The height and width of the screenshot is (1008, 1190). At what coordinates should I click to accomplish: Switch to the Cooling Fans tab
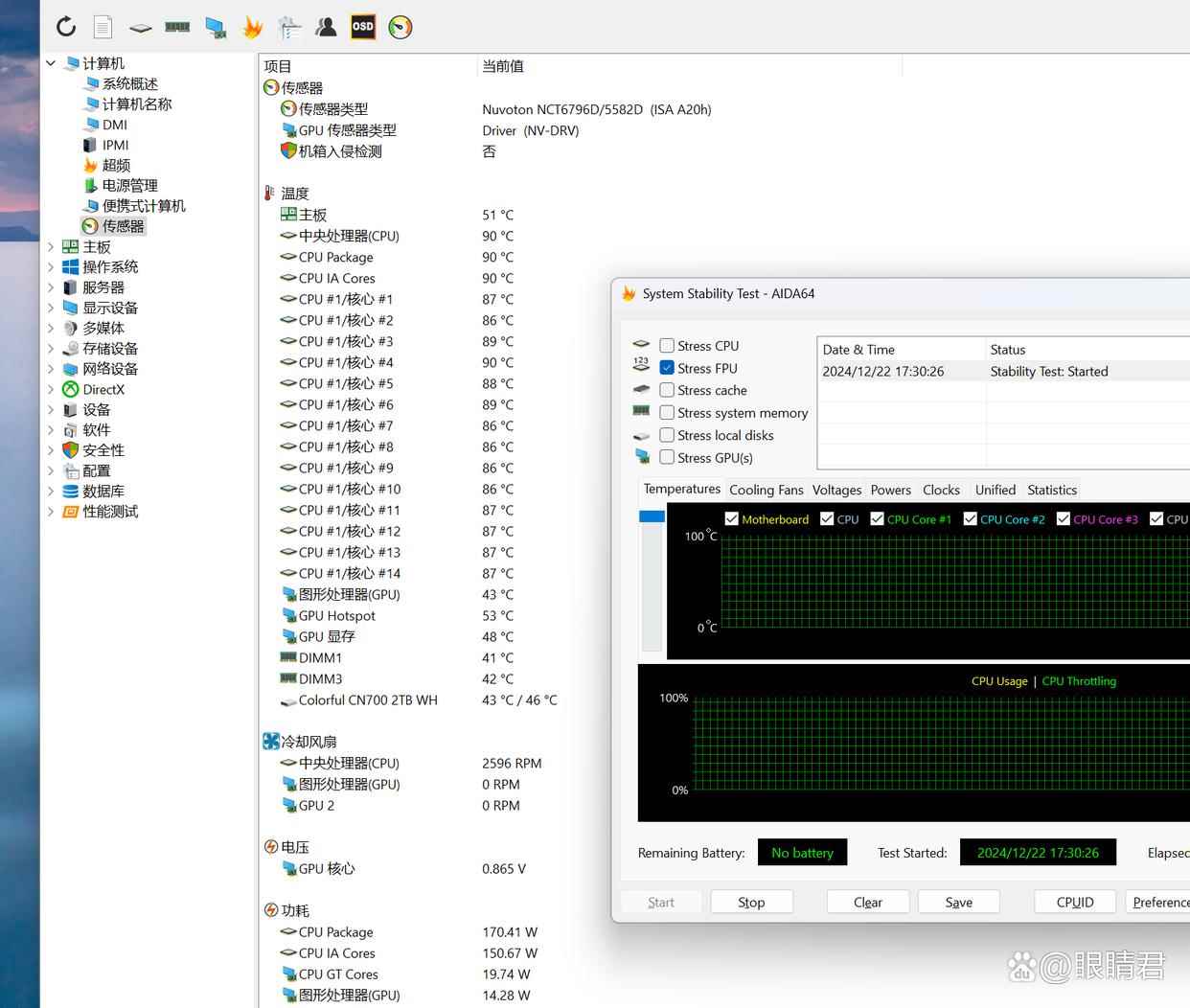[767, 490]
